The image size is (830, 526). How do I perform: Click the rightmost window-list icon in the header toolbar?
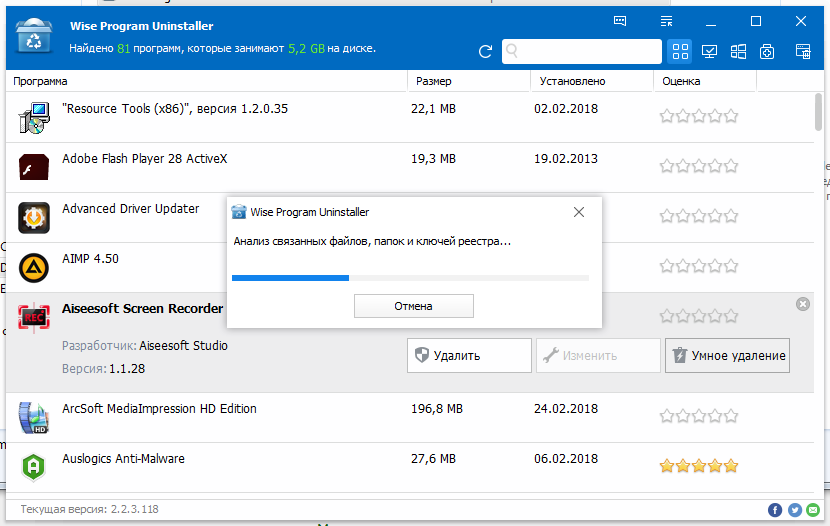pyautogui.click(x=803, y=51)
